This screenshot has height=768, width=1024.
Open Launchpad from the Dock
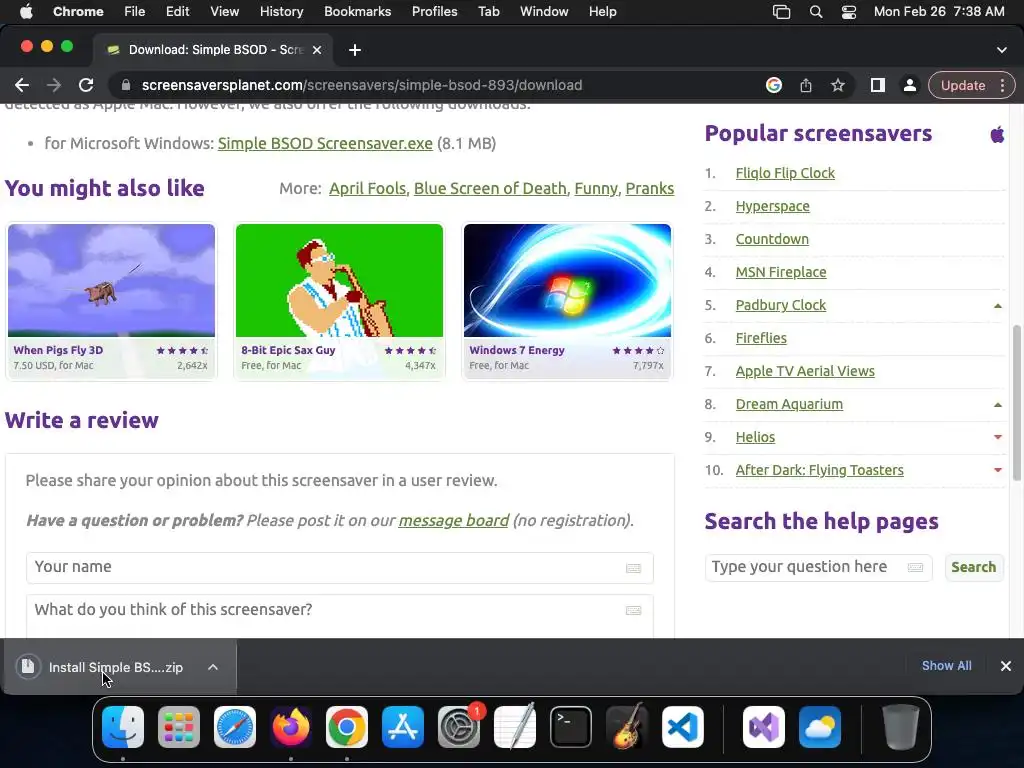179,727
